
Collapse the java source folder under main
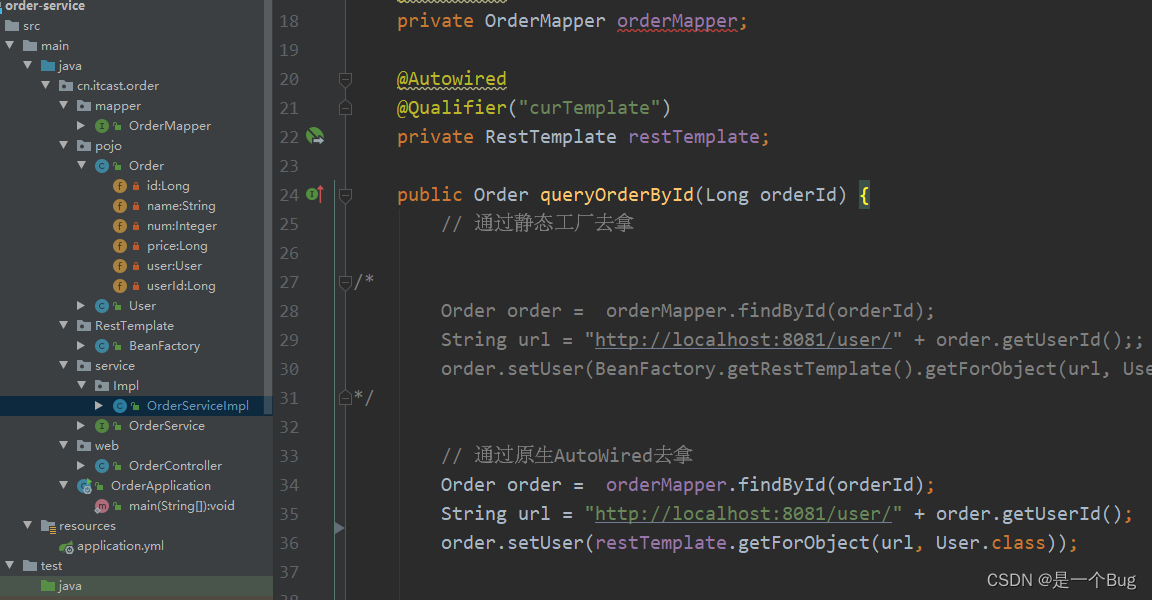(27, 65)
